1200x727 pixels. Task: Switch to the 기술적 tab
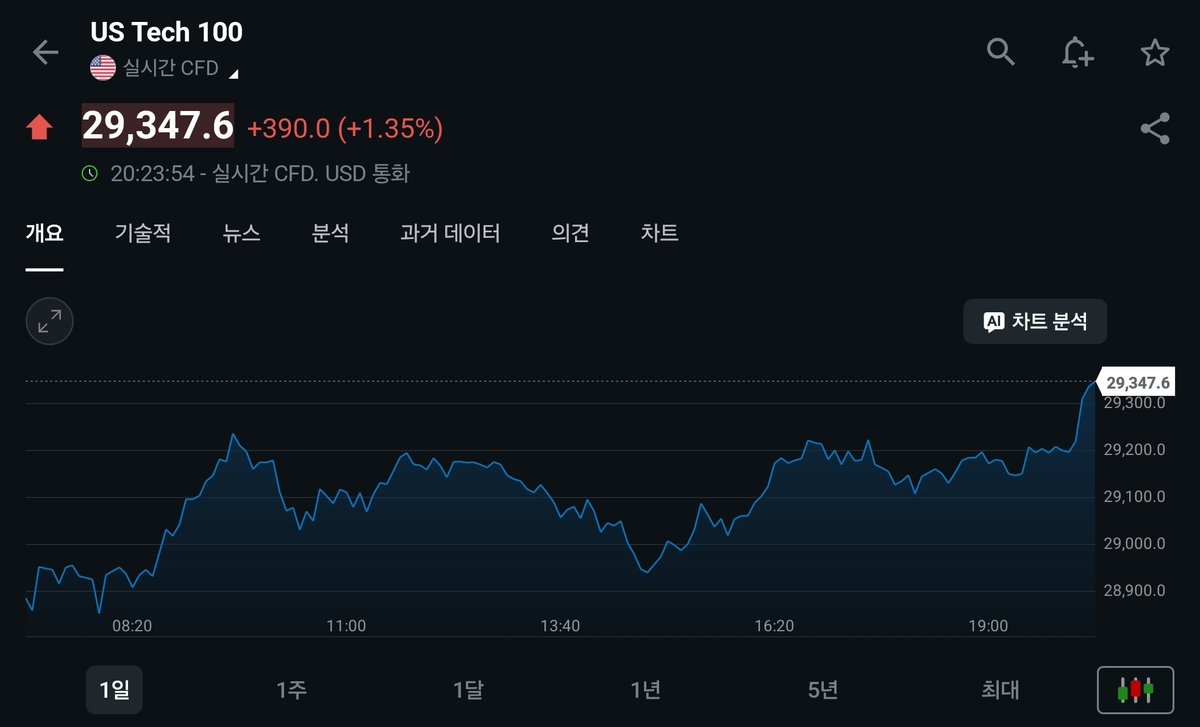(143, 233)
